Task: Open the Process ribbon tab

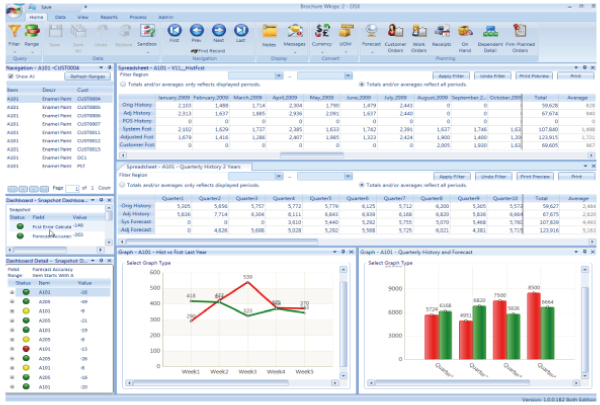Action: (138, 17)
